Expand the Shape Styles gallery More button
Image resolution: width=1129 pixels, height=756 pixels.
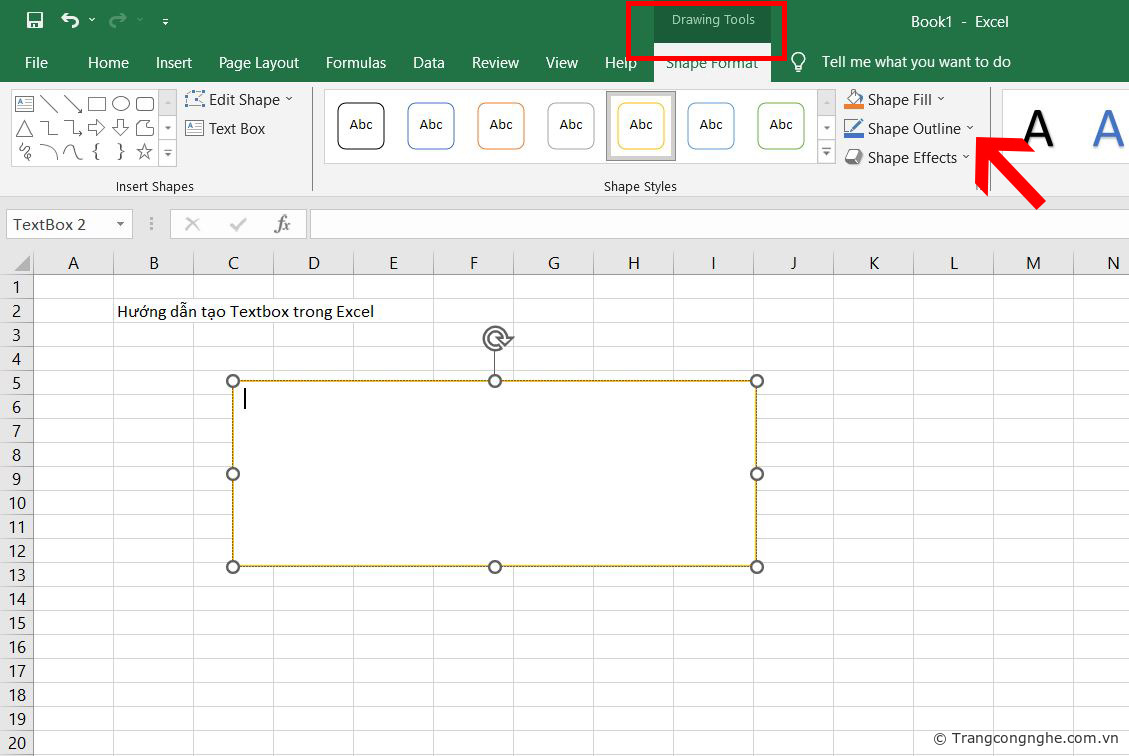pyautogui.click(x=826, y=153)
